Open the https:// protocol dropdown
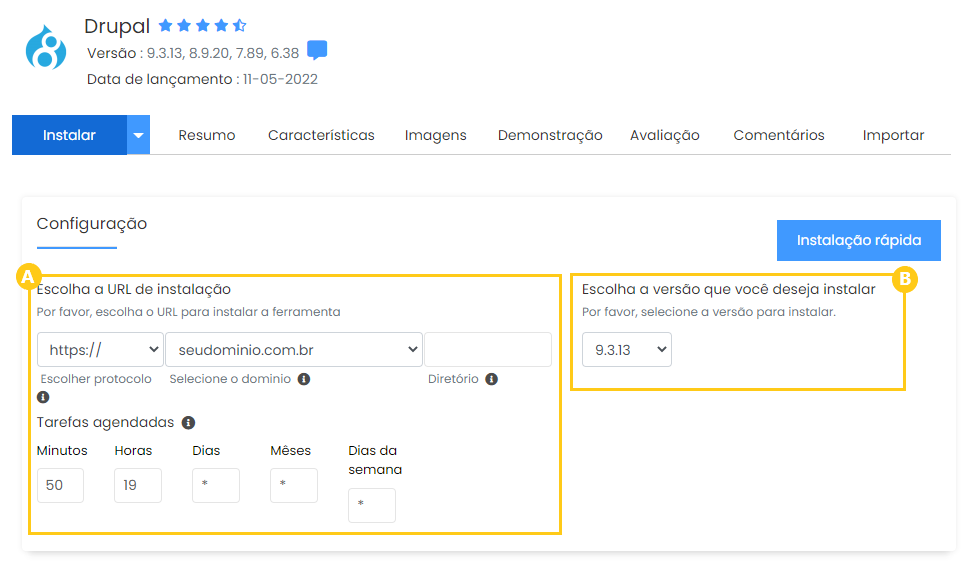The width and height of the screenshot is (974, 562). point(101,350)
